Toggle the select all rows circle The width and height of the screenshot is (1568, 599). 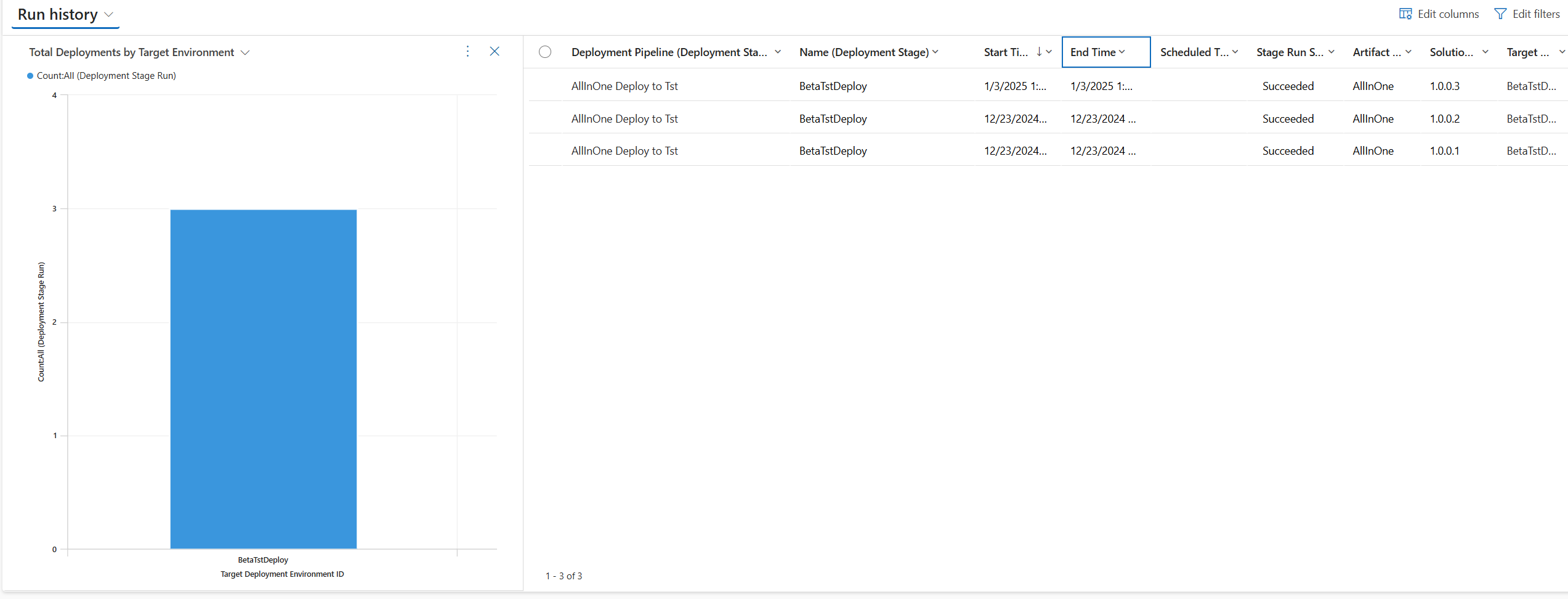point(545,52)
